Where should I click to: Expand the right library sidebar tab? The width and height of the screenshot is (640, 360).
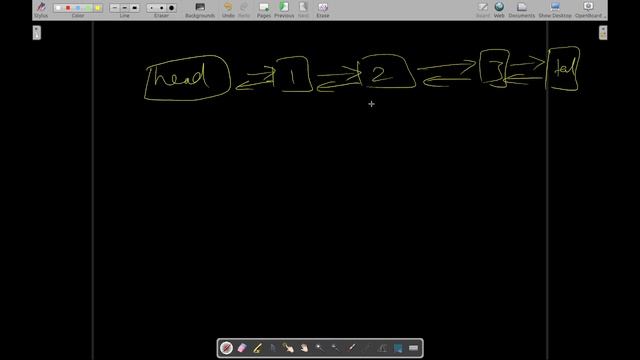tap(603, 33)
